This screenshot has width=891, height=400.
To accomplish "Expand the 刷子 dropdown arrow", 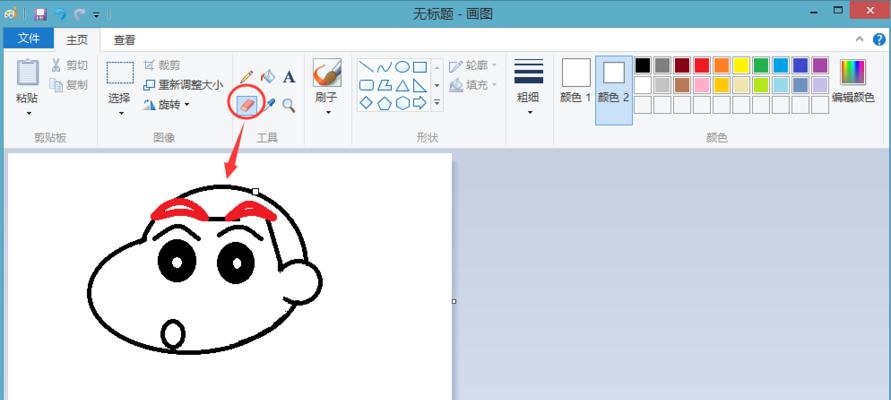I will pos(327,112).
